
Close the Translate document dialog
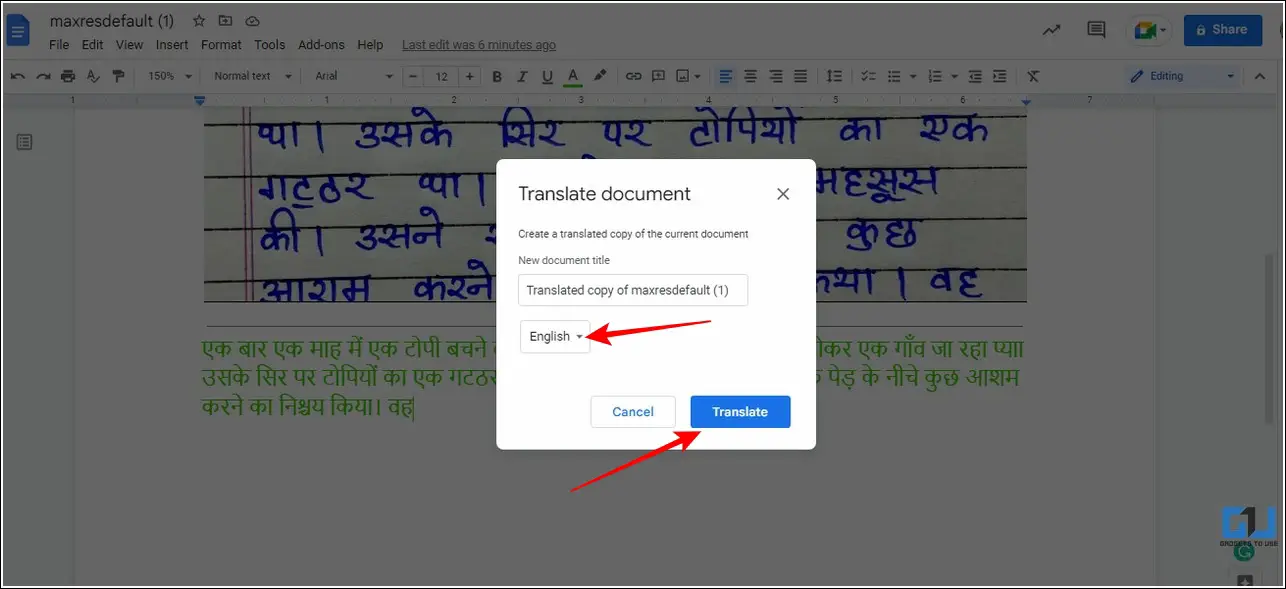783,194
